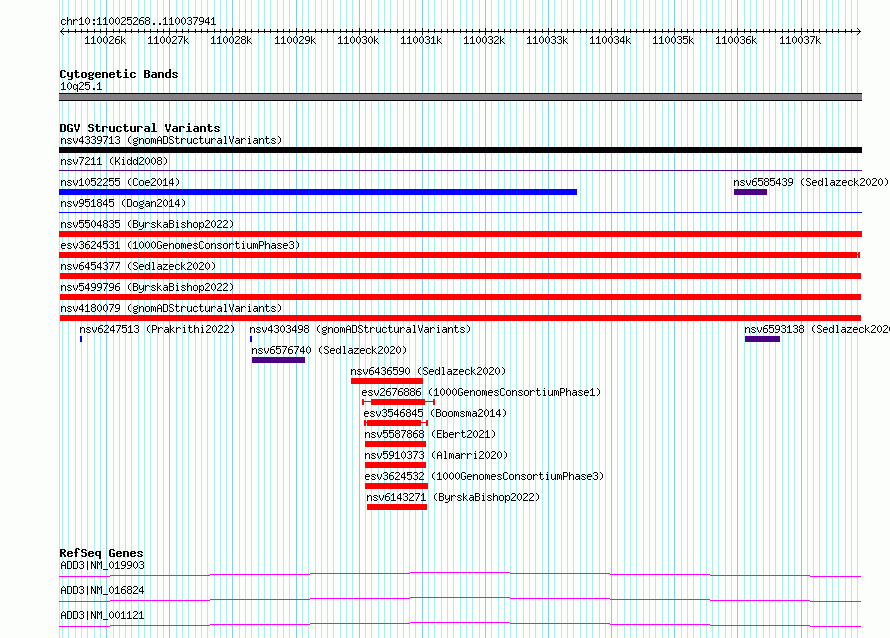
Task: Select the red nsv5910373 variant bar
Action: tap(395, 465)
